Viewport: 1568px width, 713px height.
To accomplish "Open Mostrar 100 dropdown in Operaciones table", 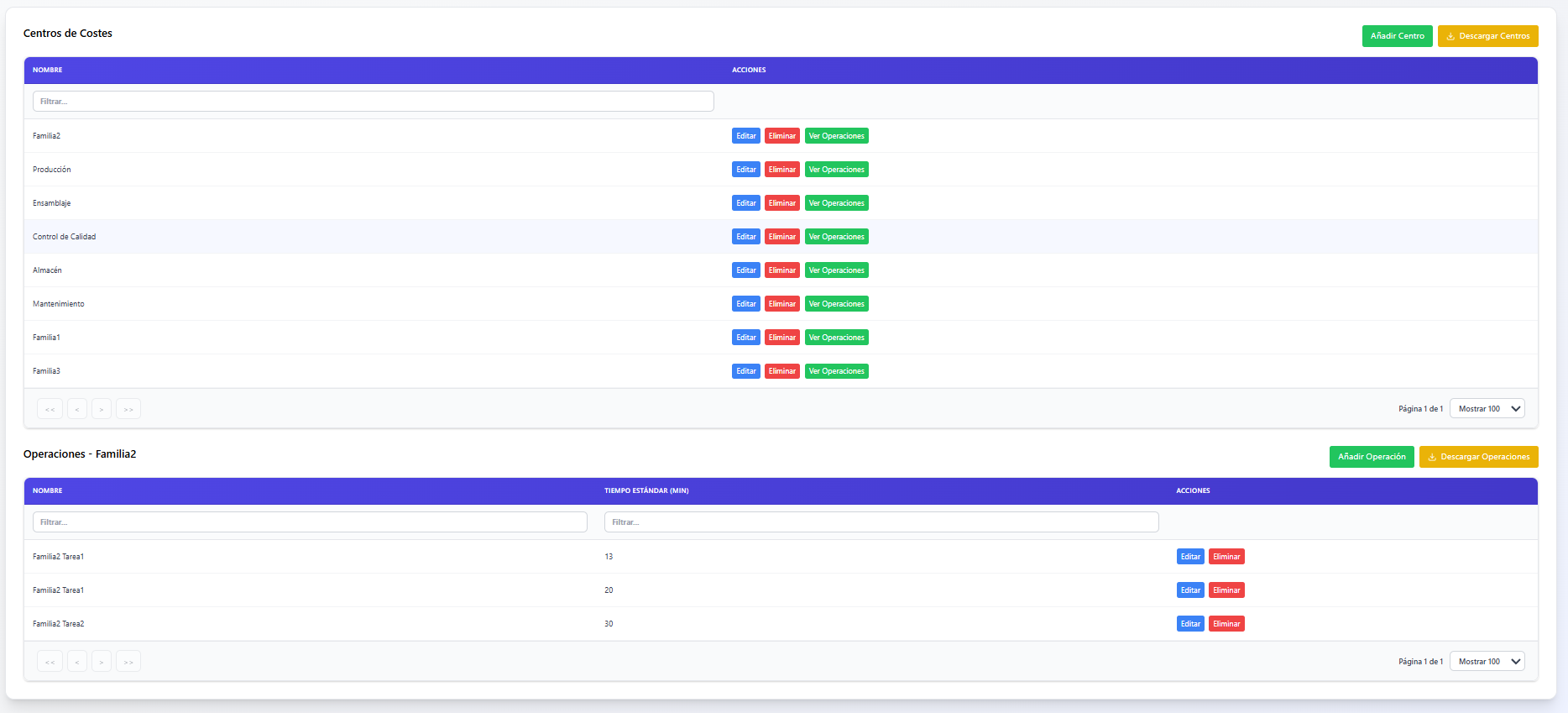I will [1487, 662].
